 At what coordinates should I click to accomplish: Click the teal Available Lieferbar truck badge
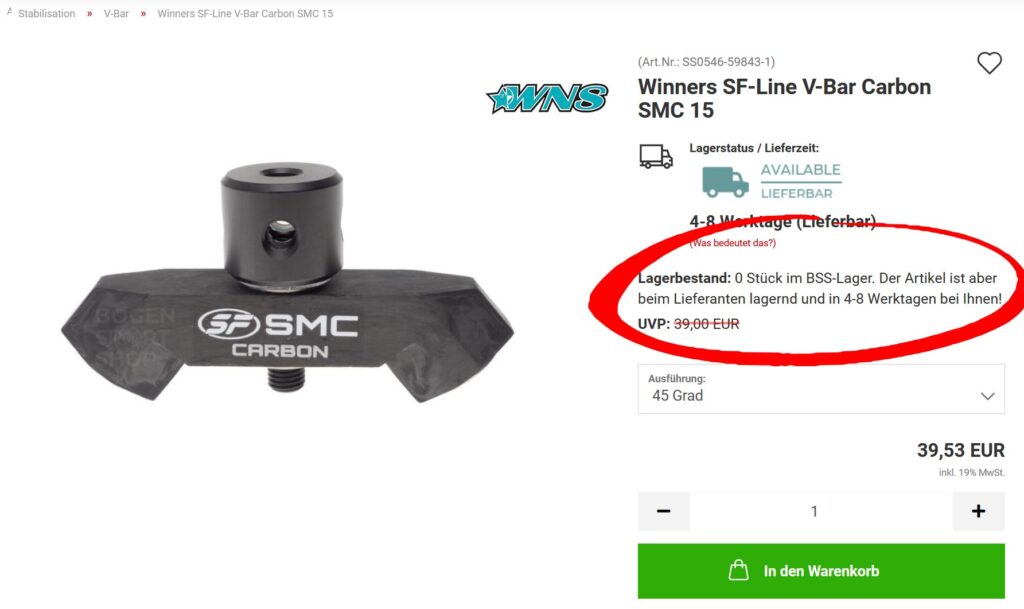point(772,181)
